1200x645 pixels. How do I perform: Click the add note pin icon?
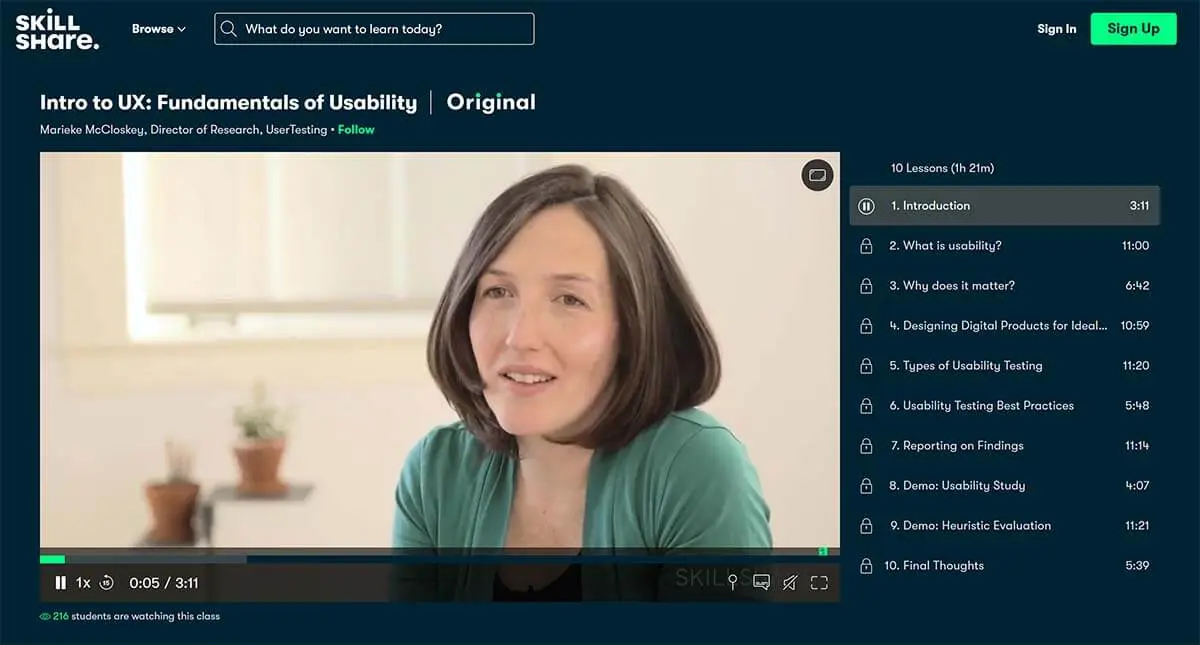pyautogui.click(x=733, y=583)
